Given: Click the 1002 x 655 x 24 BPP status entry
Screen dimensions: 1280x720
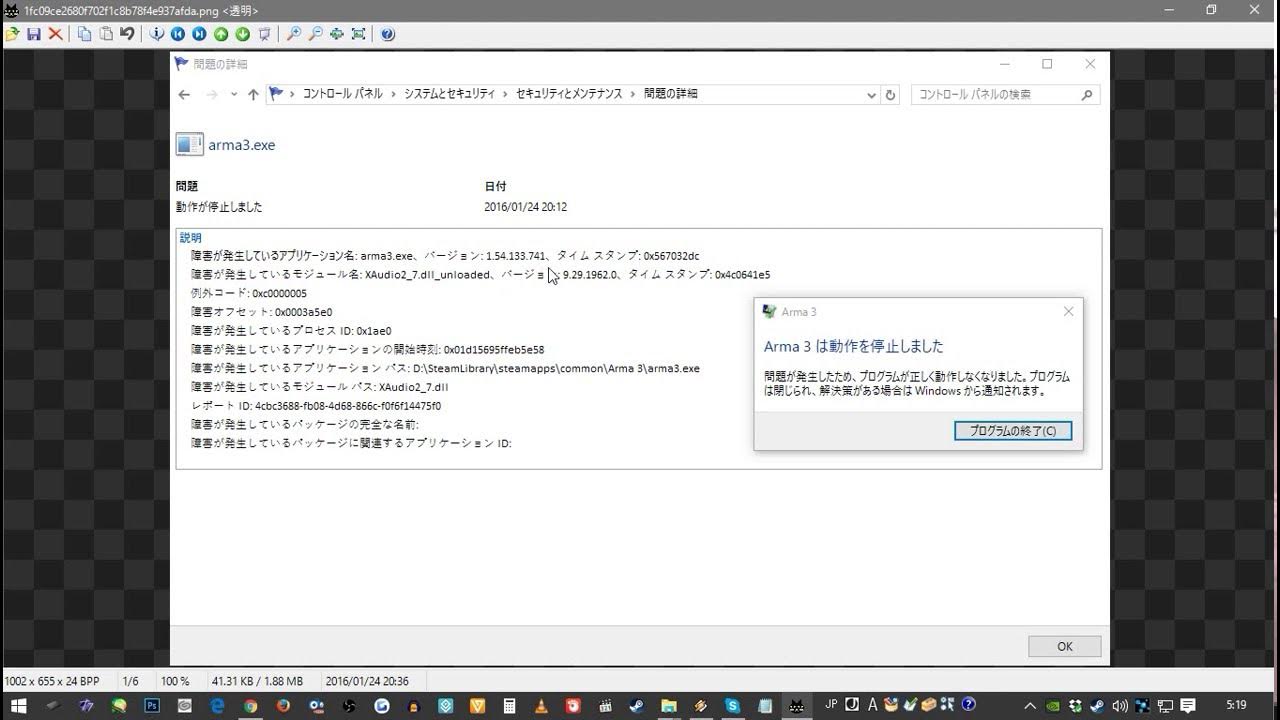Looking at the screenshot, I should tap(52, 681).
